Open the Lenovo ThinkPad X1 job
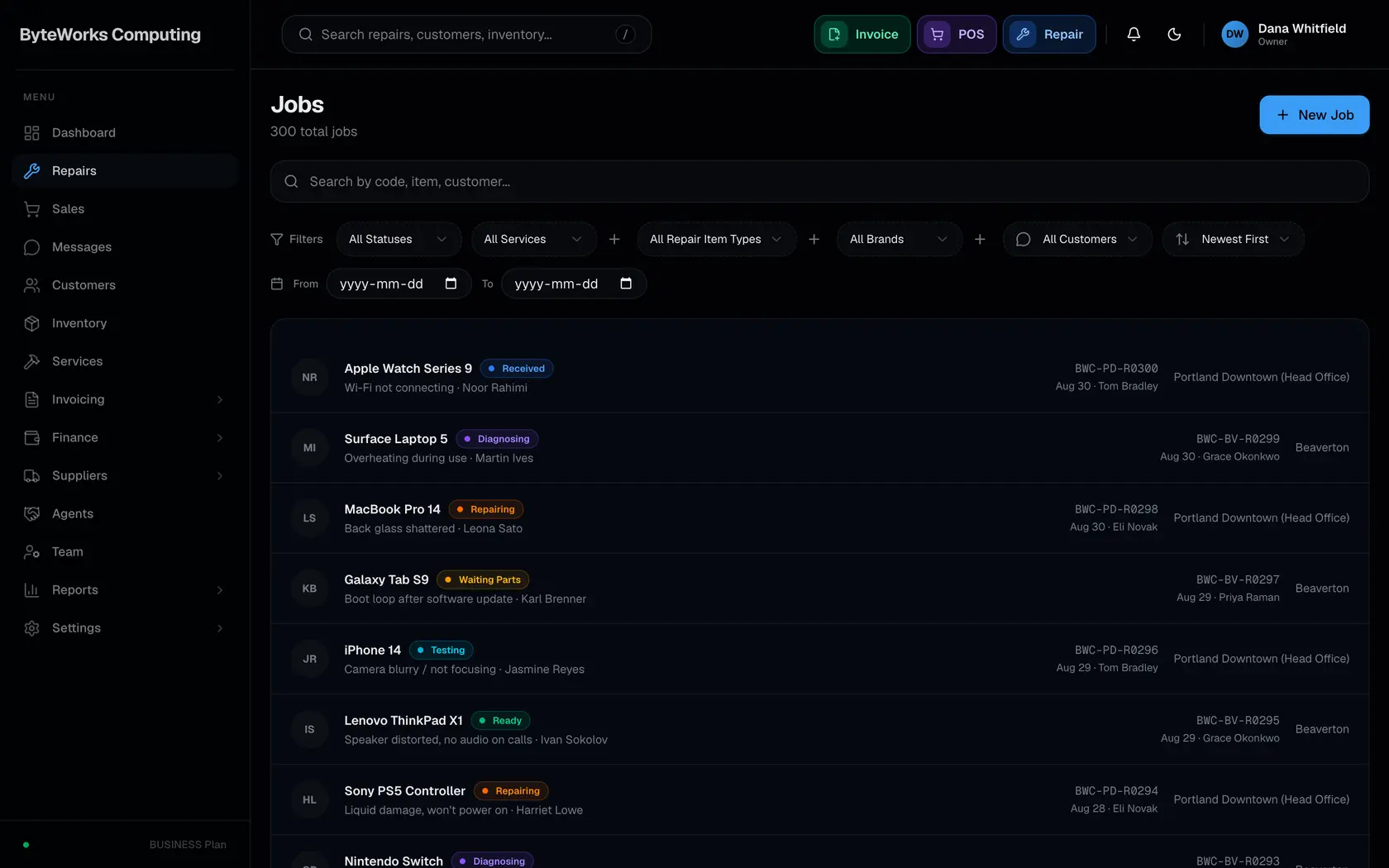The image size is (1389, 868). [x=819, y=729]
